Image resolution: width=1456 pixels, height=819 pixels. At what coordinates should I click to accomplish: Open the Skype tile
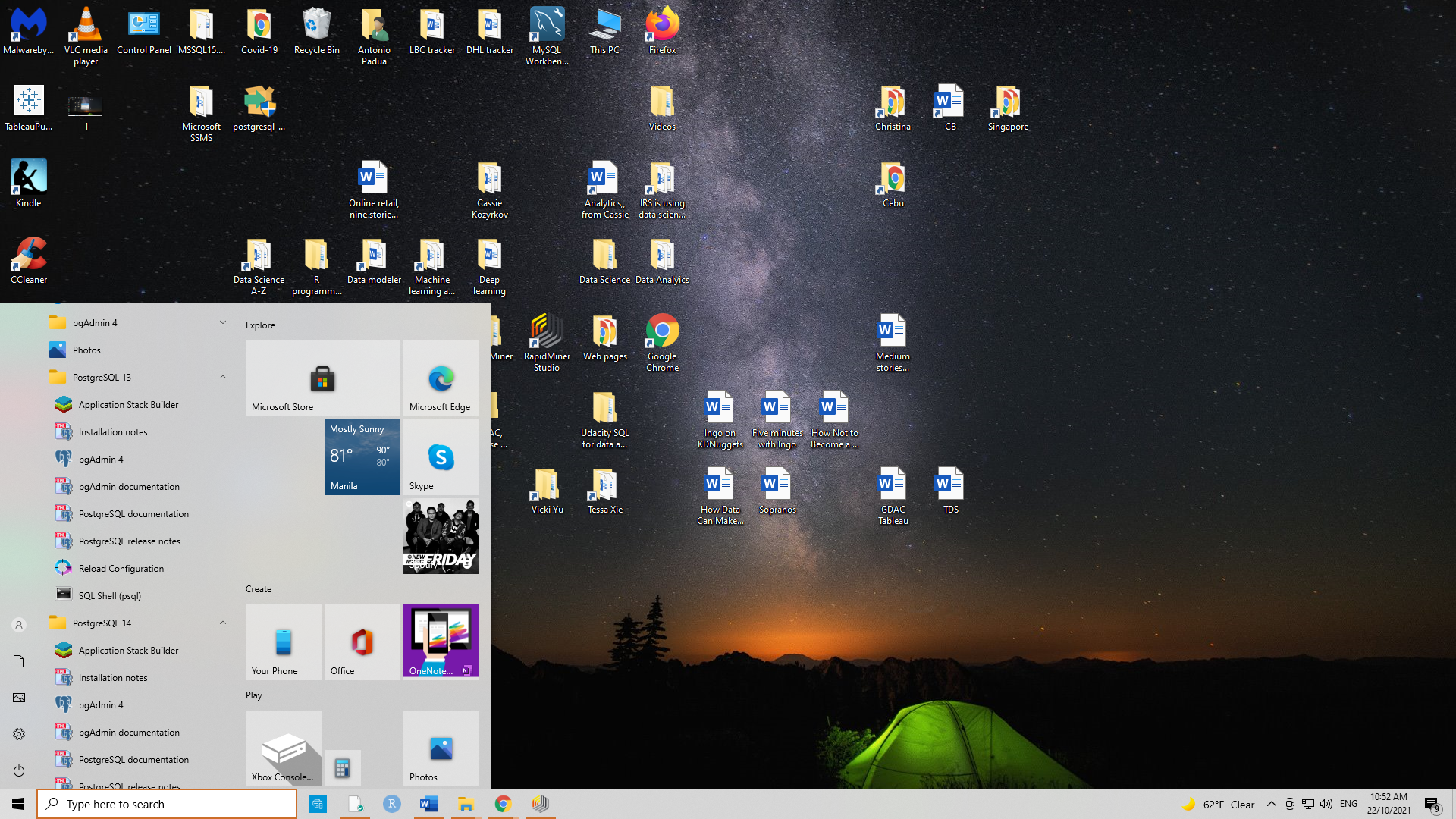pyautogui.click(x=441, y=457)
